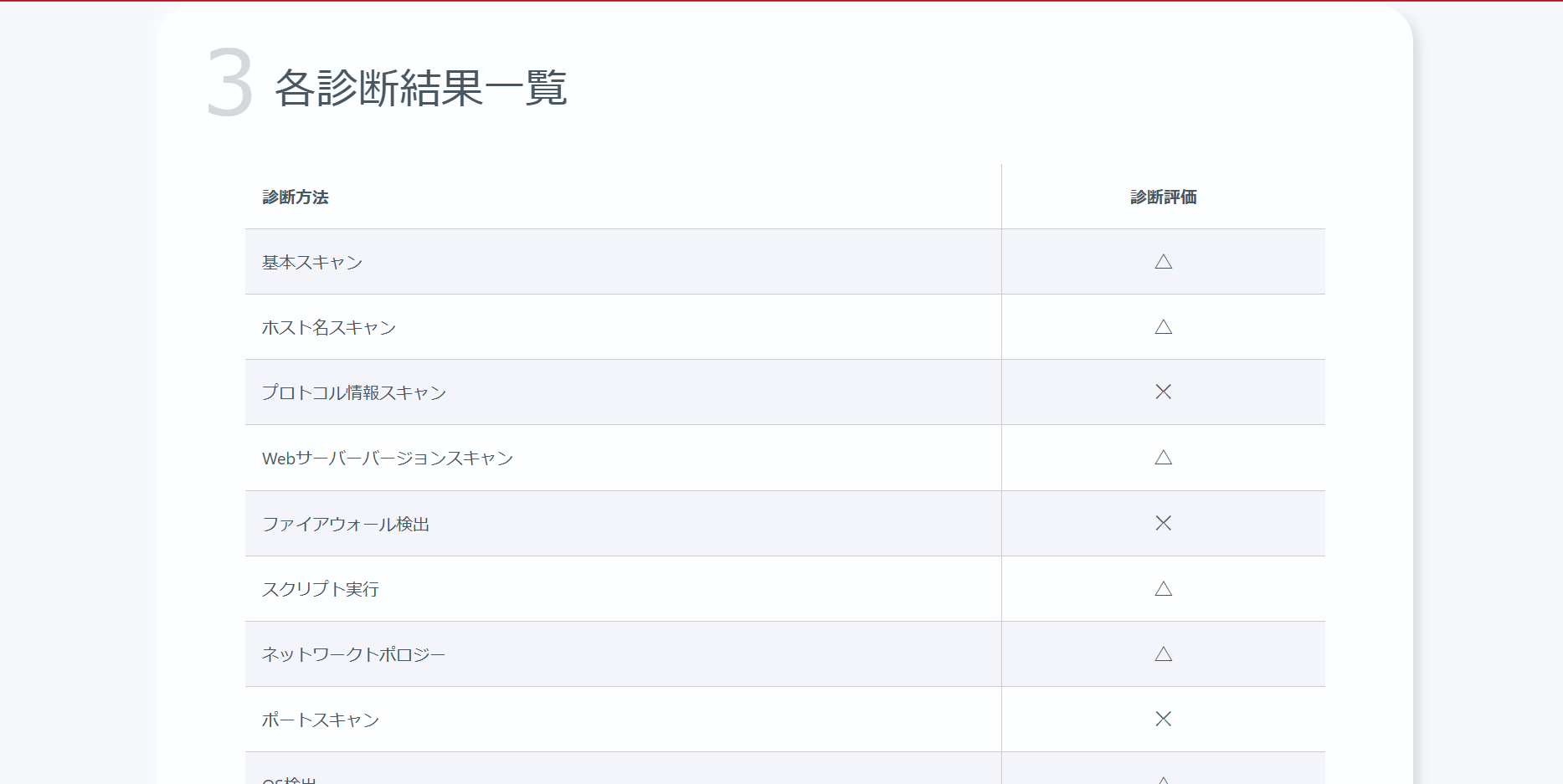Select the ホスト名スキャン row label
The width and height of the screenshot is (1563, 784).
tap(329, 328)
